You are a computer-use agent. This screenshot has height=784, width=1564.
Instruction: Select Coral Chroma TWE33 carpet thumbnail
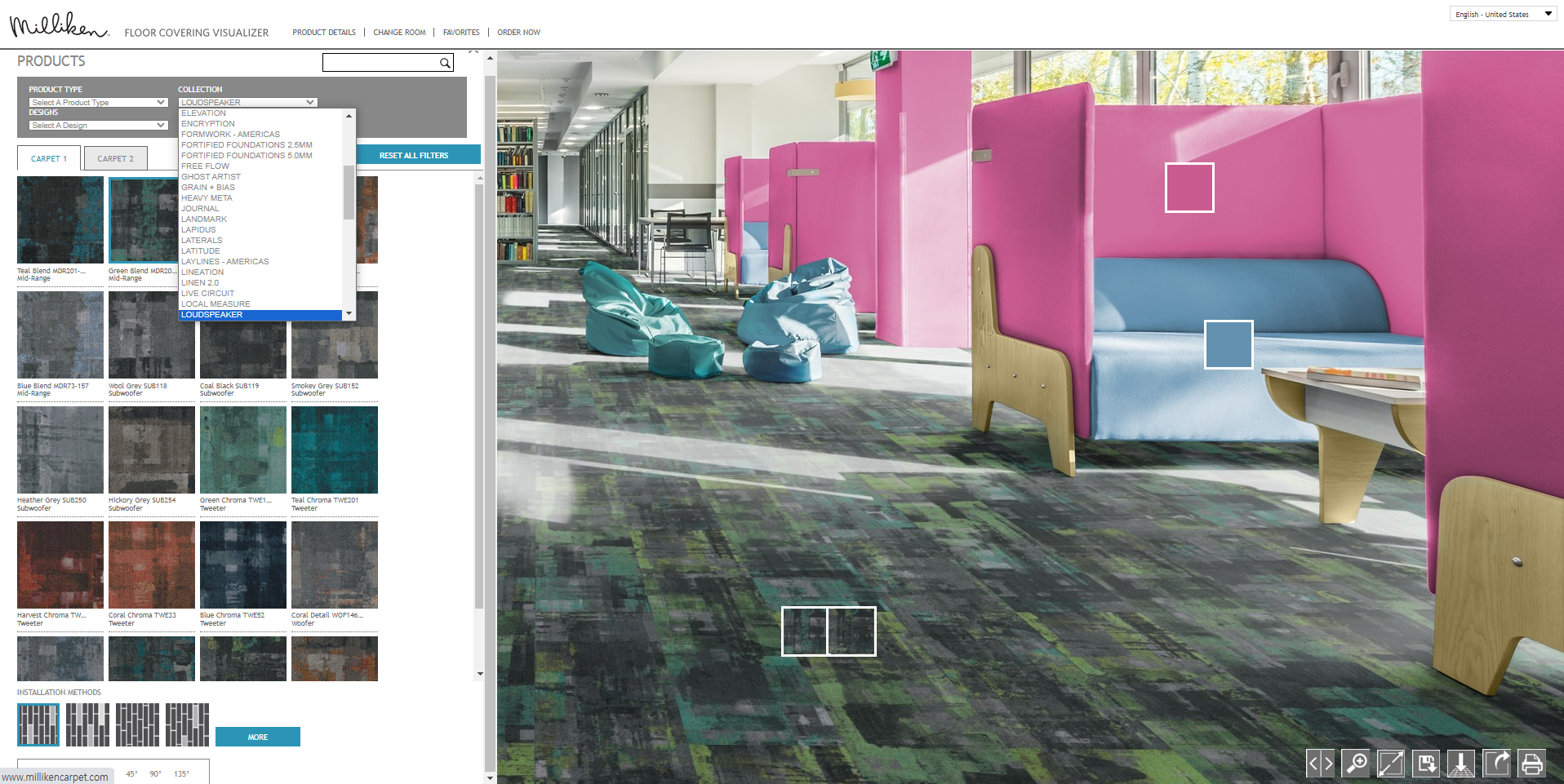coord(152,565)
